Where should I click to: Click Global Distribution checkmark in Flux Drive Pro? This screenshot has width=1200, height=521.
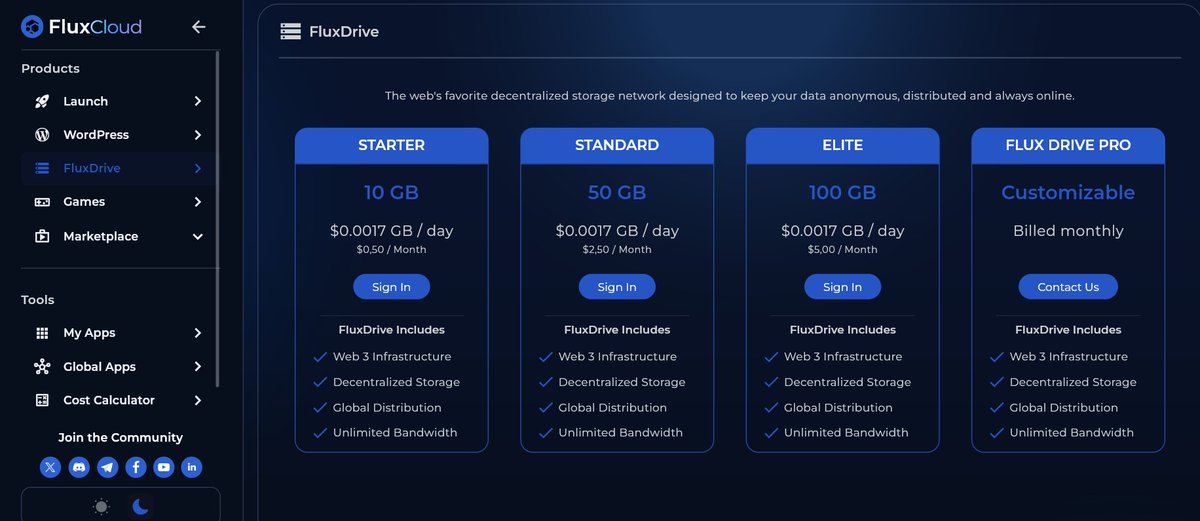(x=997, y=408)
